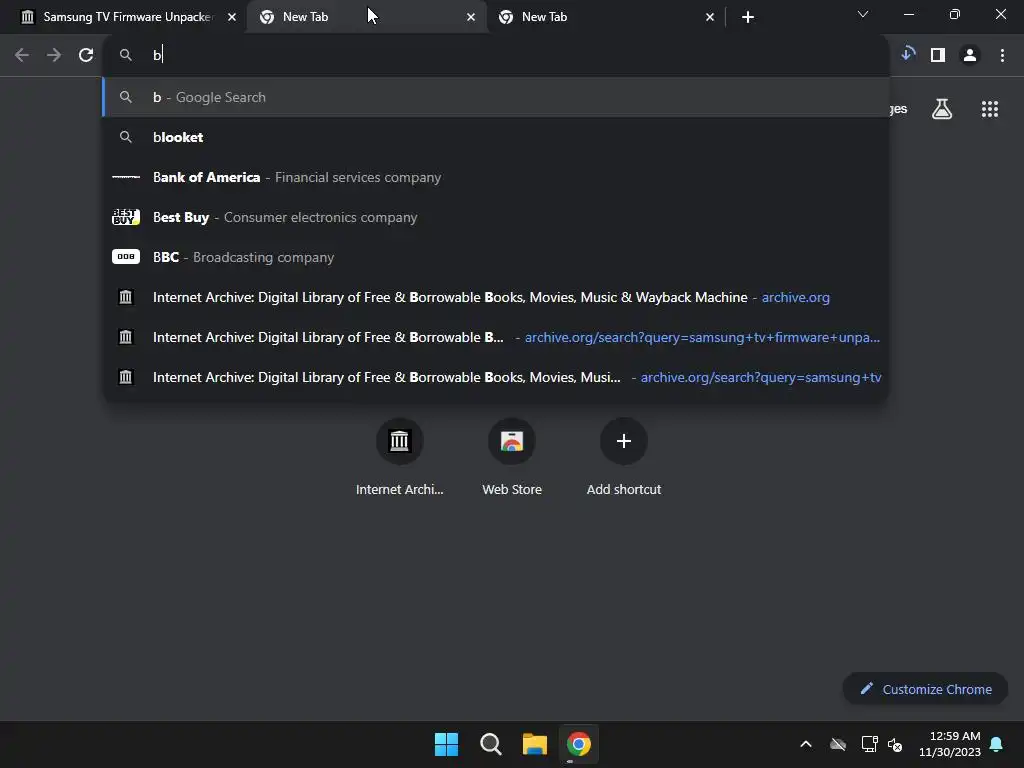Select the middle New Tab tab
This screenshot has width=1024, height=768.
click(x=364, y=17)
